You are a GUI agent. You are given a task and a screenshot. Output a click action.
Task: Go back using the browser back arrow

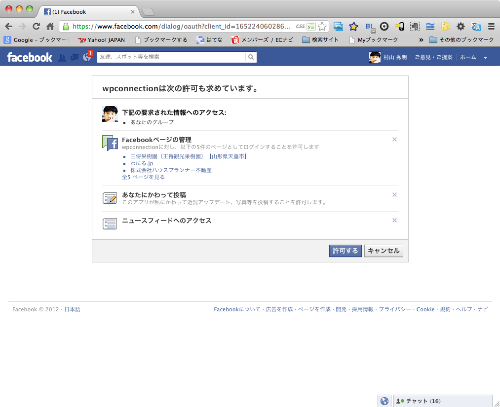coord(9,26)
